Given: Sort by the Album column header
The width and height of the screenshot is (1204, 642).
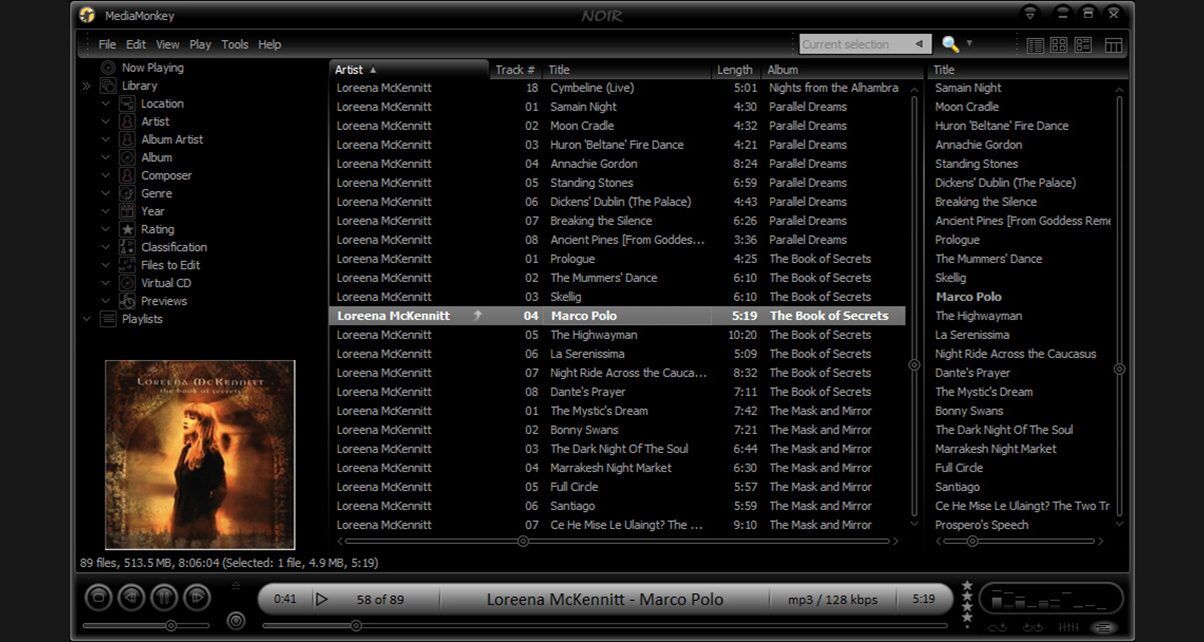Looking at the screenshot, I should (x=842, y=70).
